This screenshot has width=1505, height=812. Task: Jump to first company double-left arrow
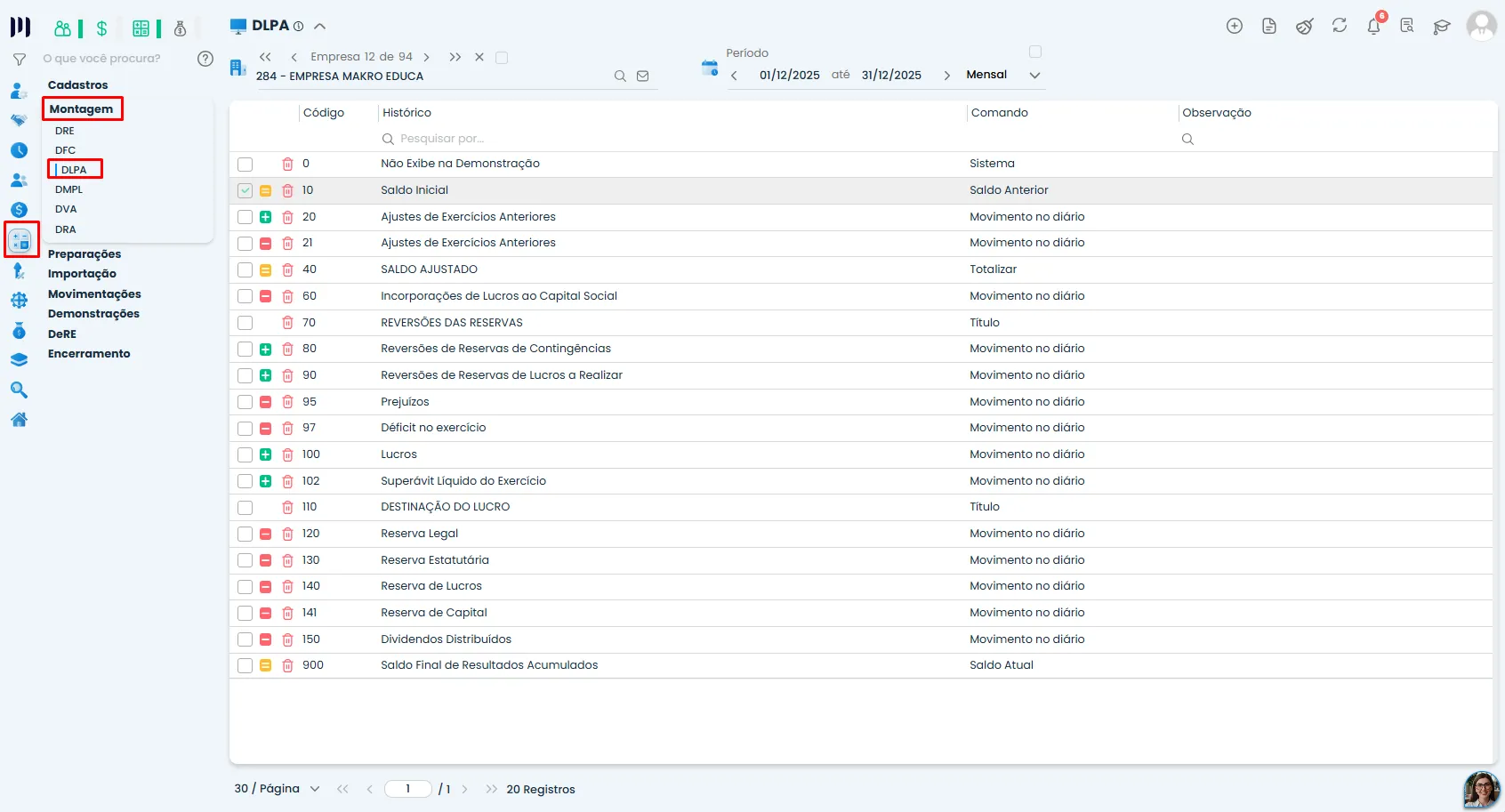(x=265, y=57)
